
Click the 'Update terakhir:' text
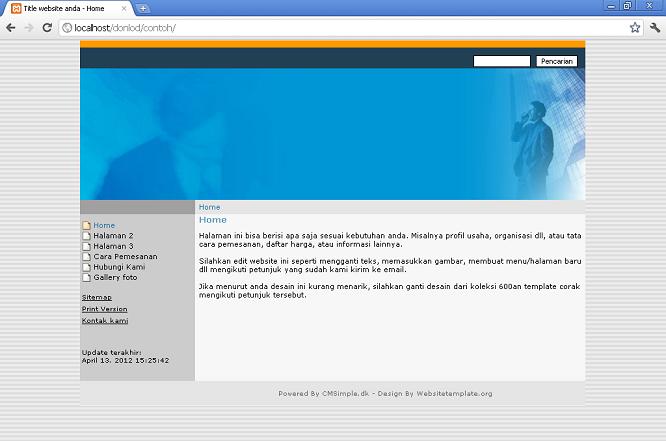pyautogui.click(x=112, y=352)
